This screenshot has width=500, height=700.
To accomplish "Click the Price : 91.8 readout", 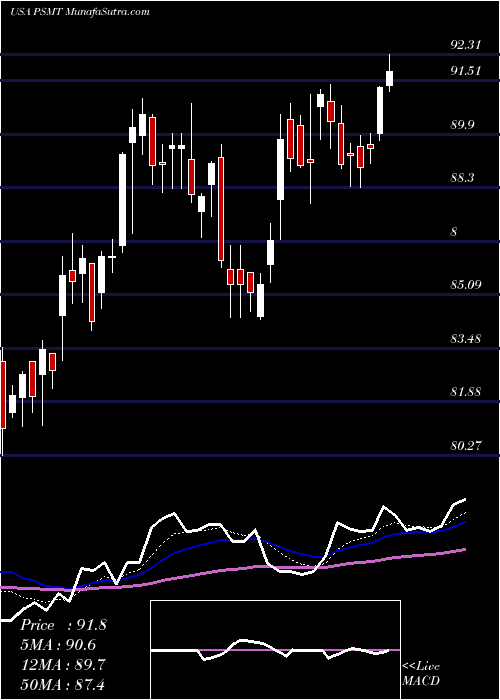I will (x=63, y=625).
